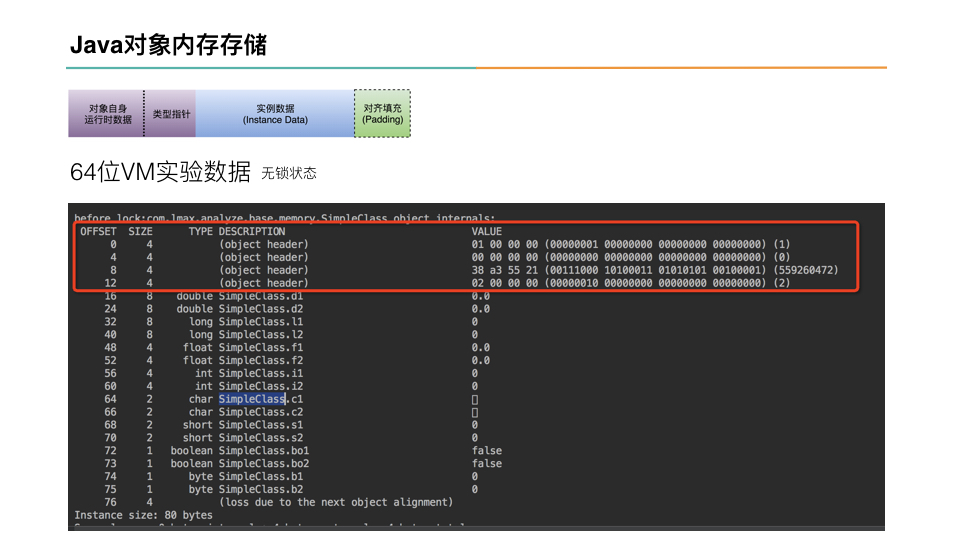Click float SimpleClass.f2

tap(242, 360)
